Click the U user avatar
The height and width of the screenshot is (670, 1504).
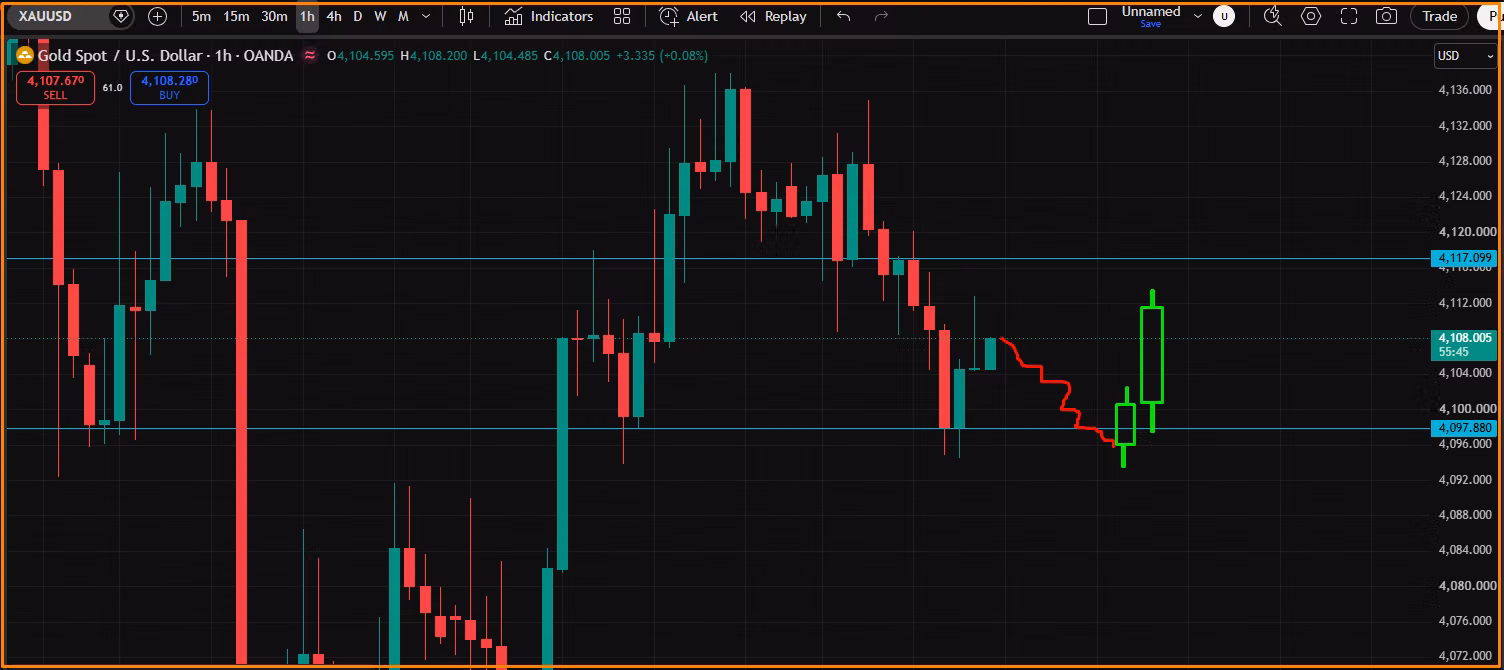pyautogui.click(x=1224, y=16)
